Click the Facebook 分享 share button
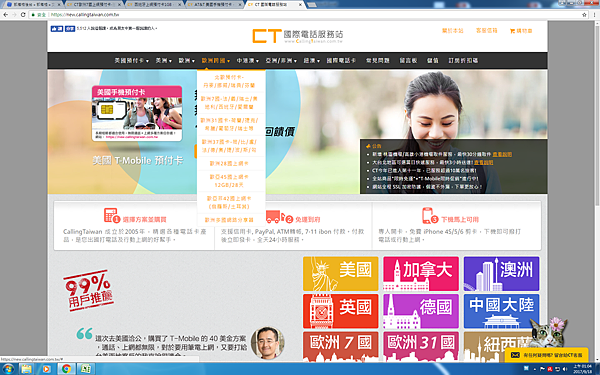This screenshot has height=375, width=600. click(x=70, y=29)
